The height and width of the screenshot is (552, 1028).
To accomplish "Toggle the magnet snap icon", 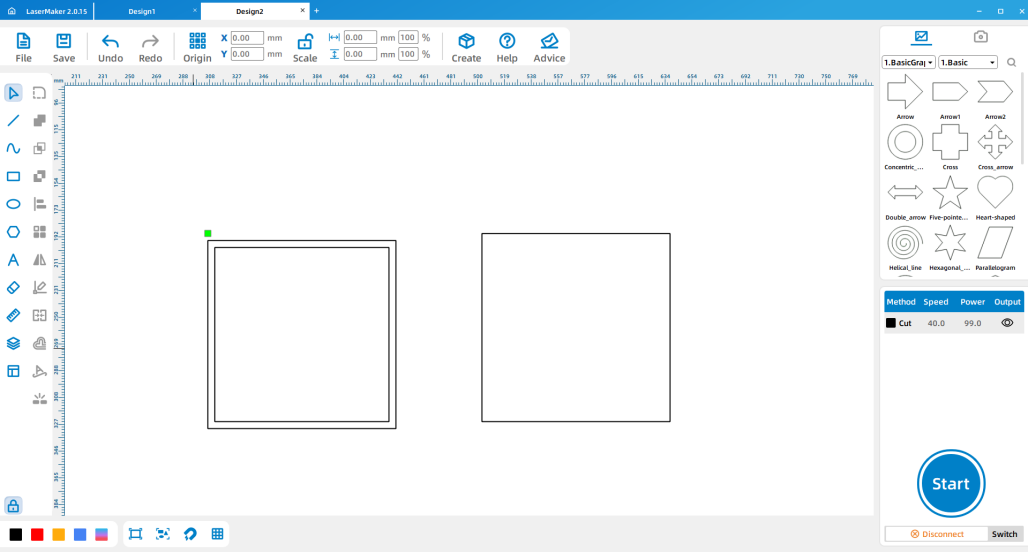I will 190,534.
